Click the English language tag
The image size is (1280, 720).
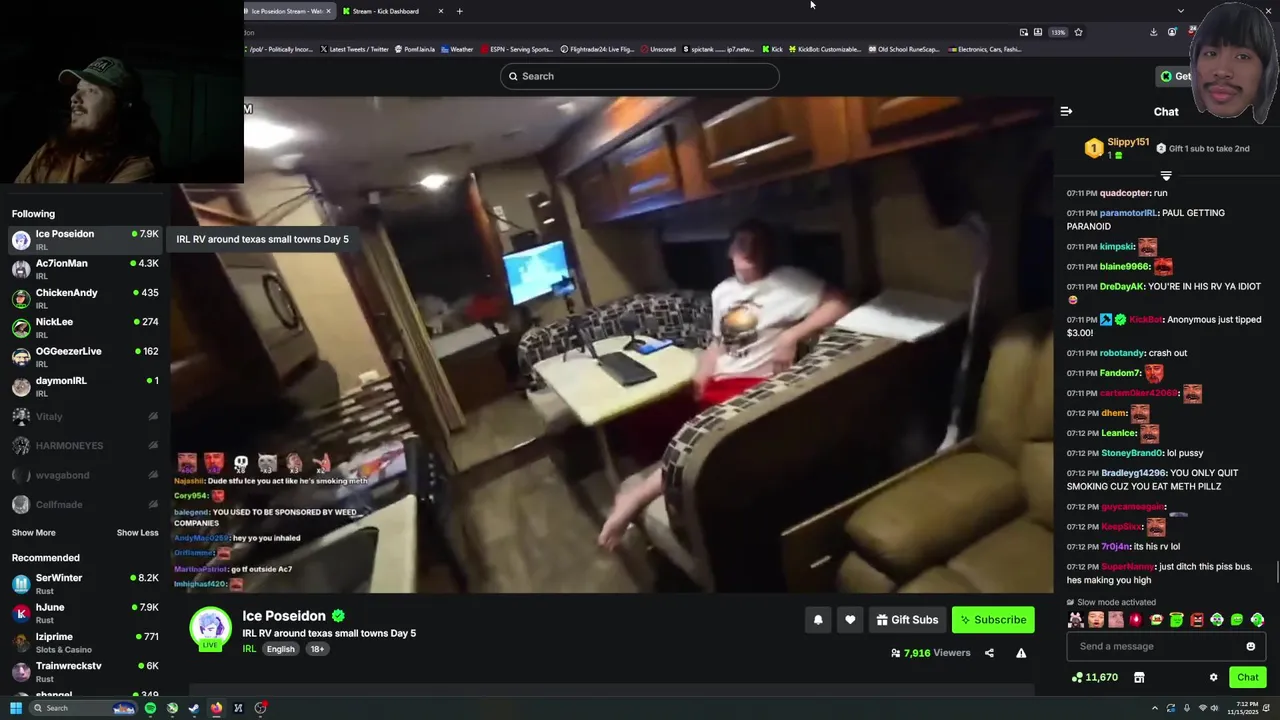(281, 649)
